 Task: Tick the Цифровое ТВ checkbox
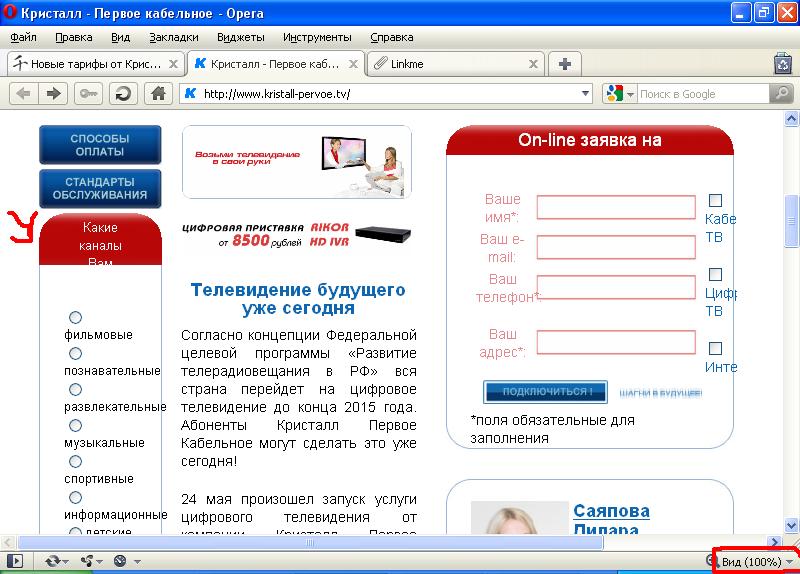click(x=715, y=274)
